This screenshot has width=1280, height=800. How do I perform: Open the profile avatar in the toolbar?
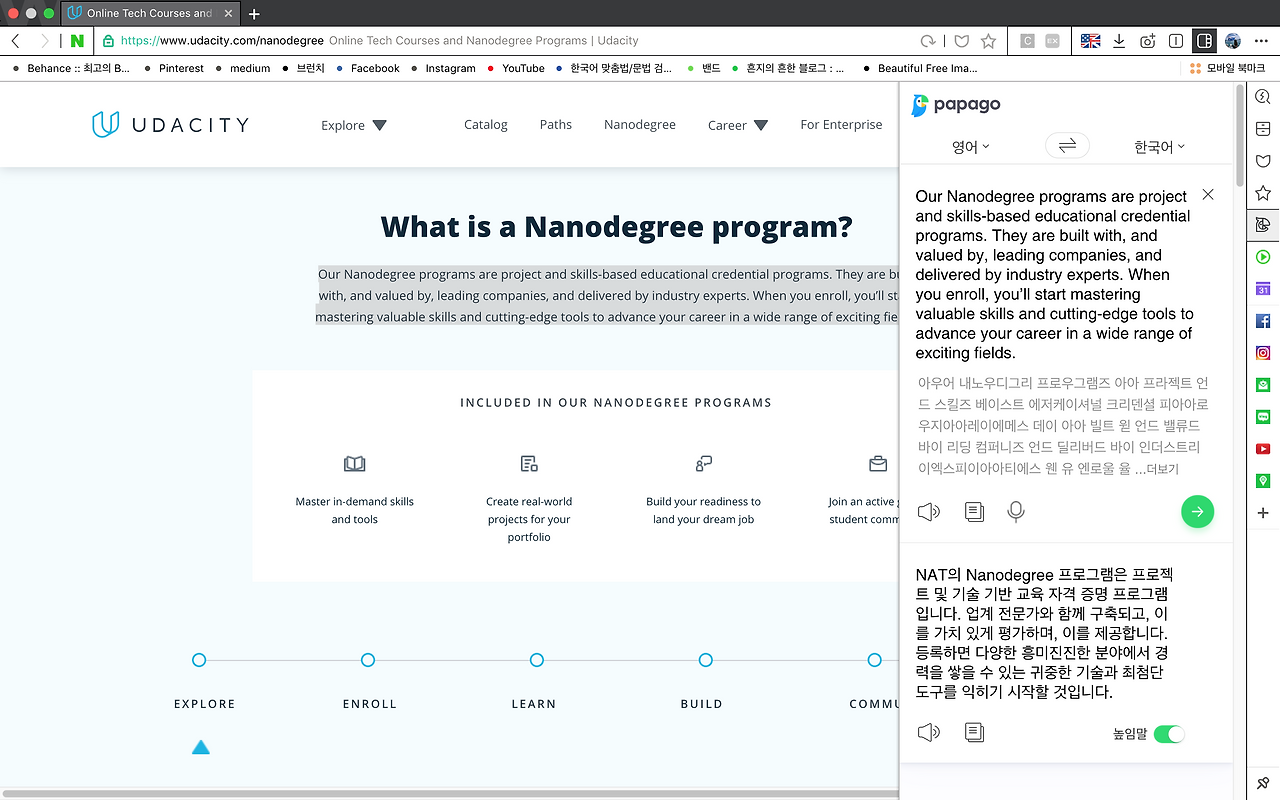[1233, 41]
